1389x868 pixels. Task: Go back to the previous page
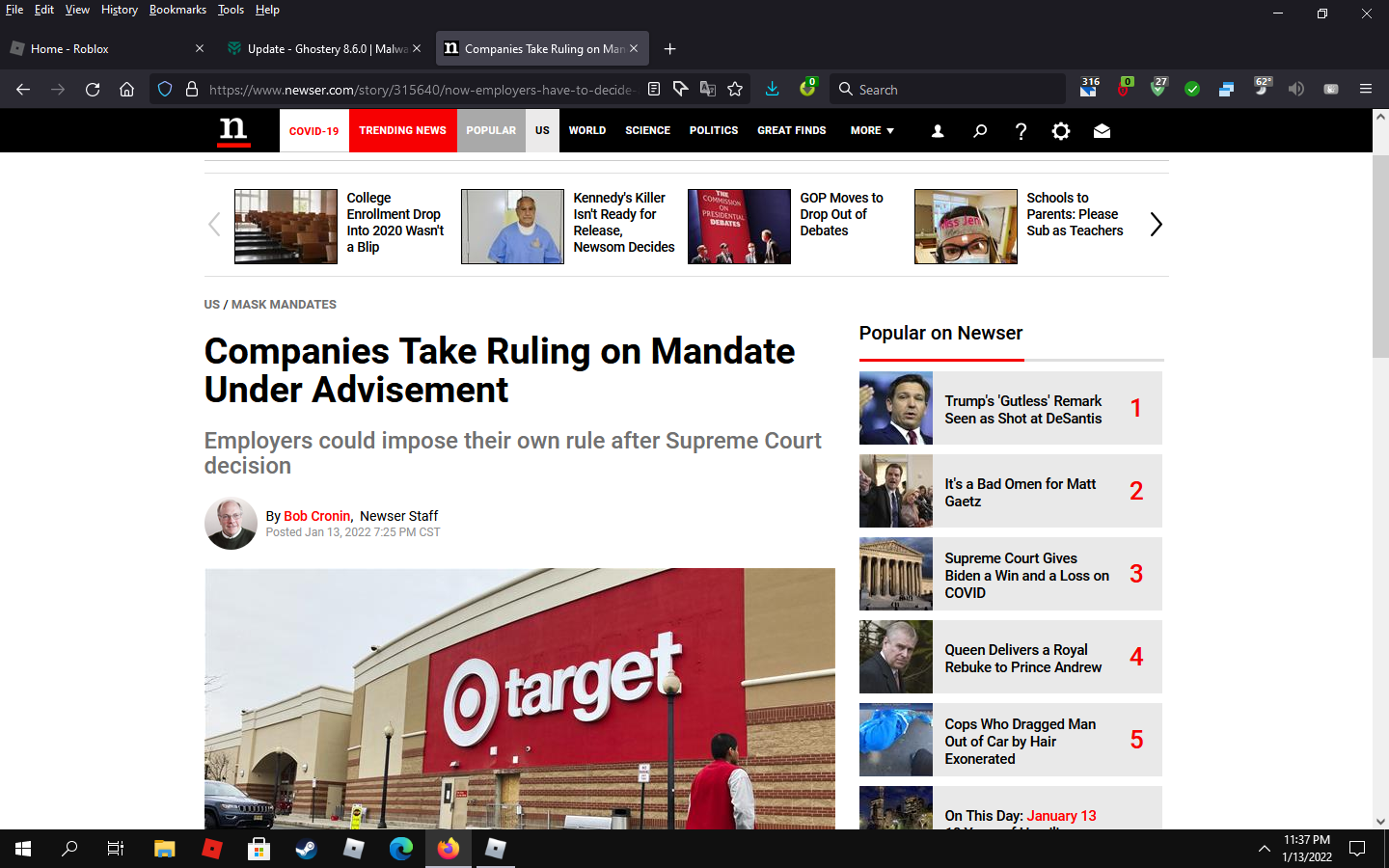(23, 90)
